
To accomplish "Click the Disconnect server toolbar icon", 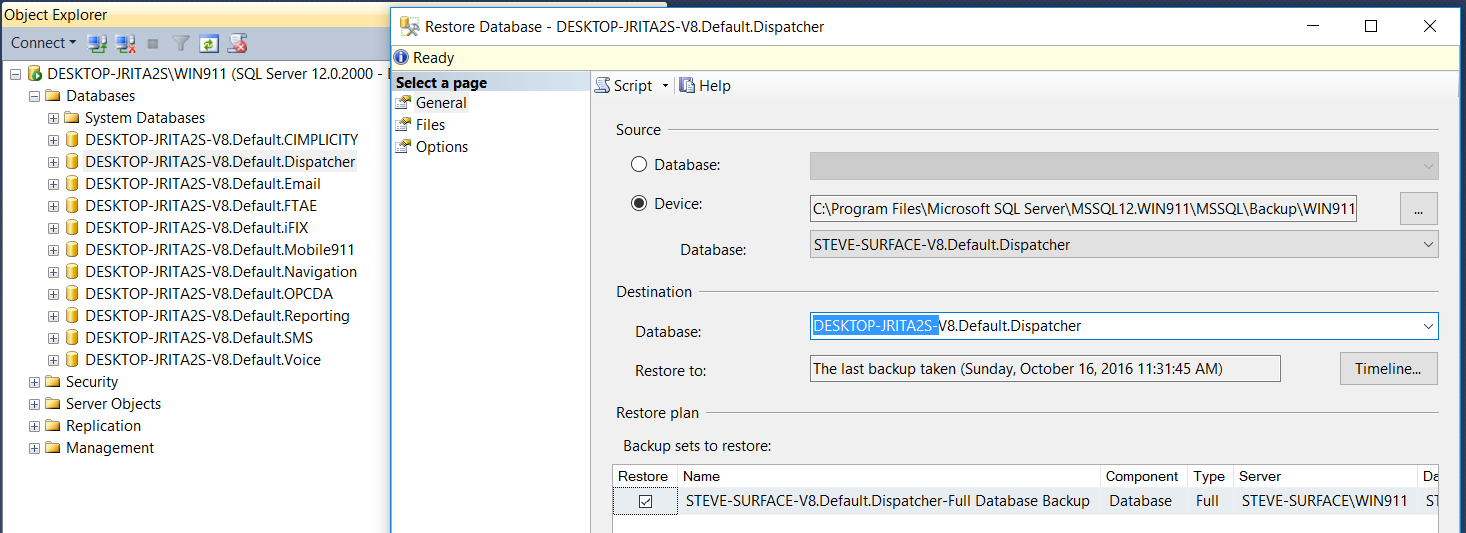I will pyautogui.click(x=126, y=43).
